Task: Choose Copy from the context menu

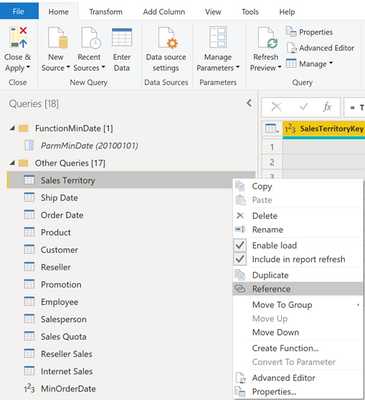Action: click(297, 186)
